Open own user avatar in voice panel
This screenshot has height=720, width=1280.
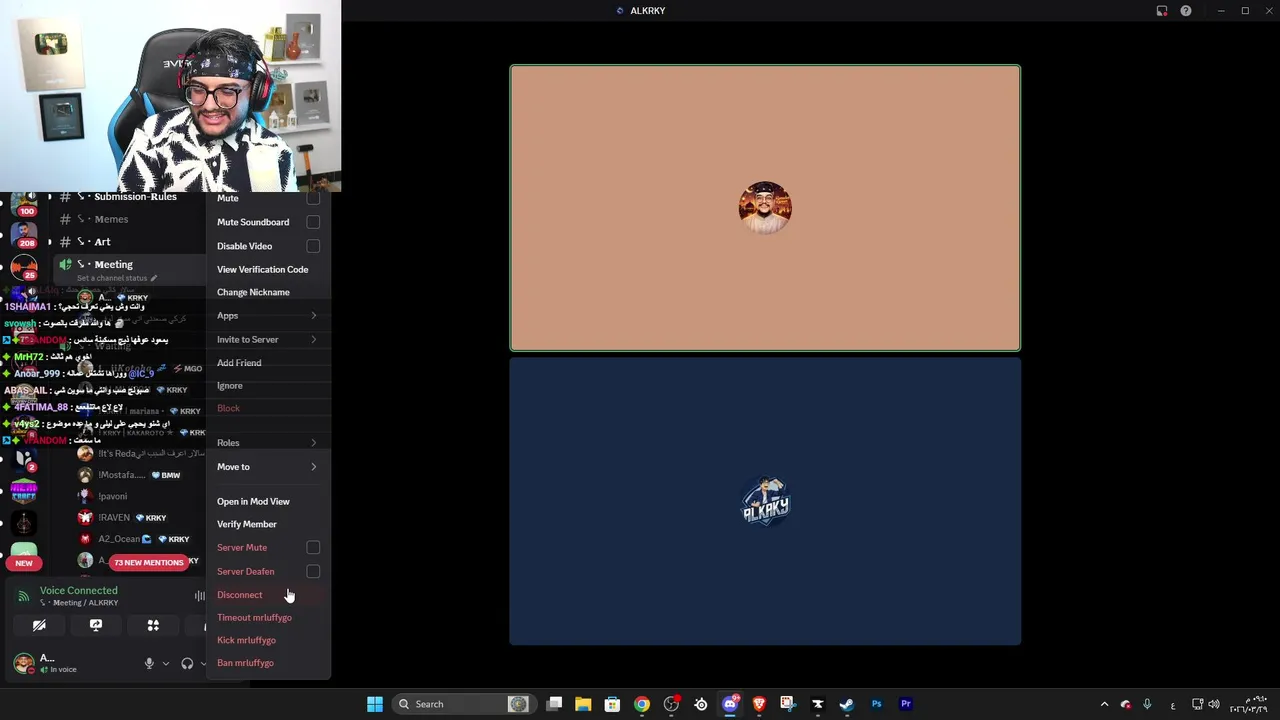pyautogui.click(x=23, y=663)
